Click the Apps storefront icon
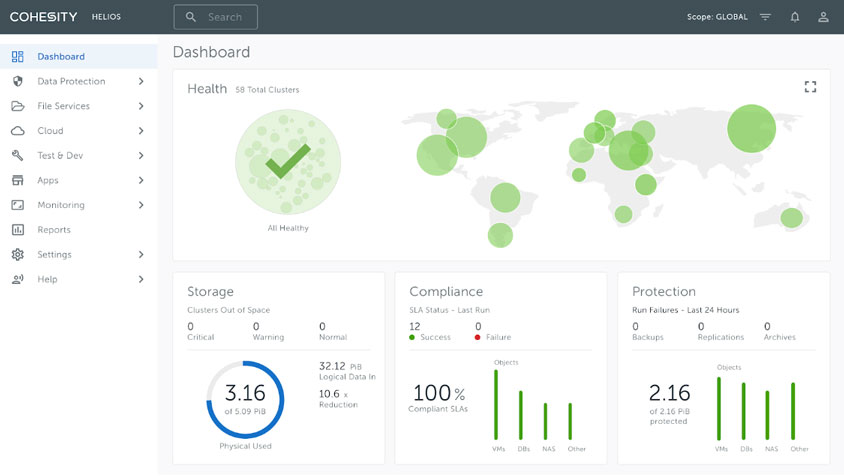Viewport: 844px width, 476px height. coord(17,180)
